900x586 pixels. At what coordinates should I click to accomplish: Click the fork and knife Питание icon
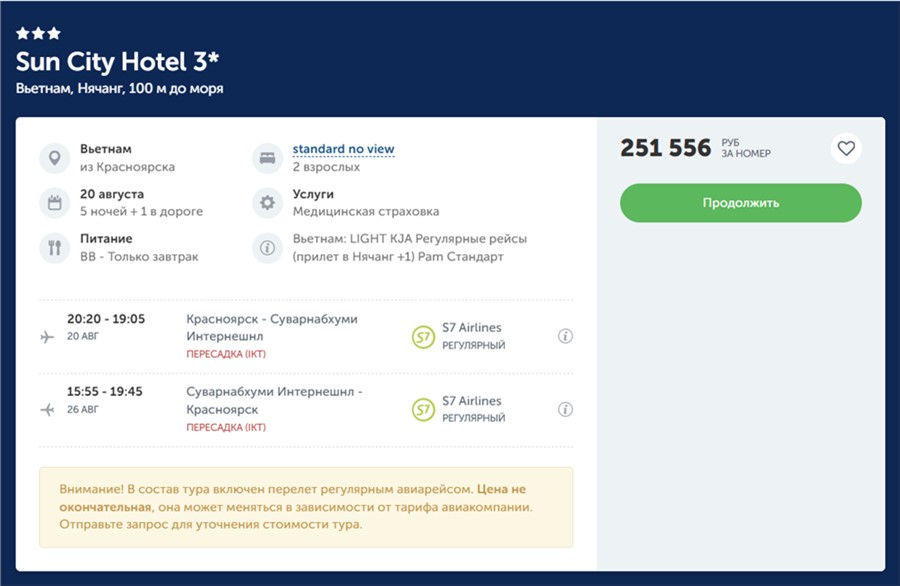click(55, 248)
